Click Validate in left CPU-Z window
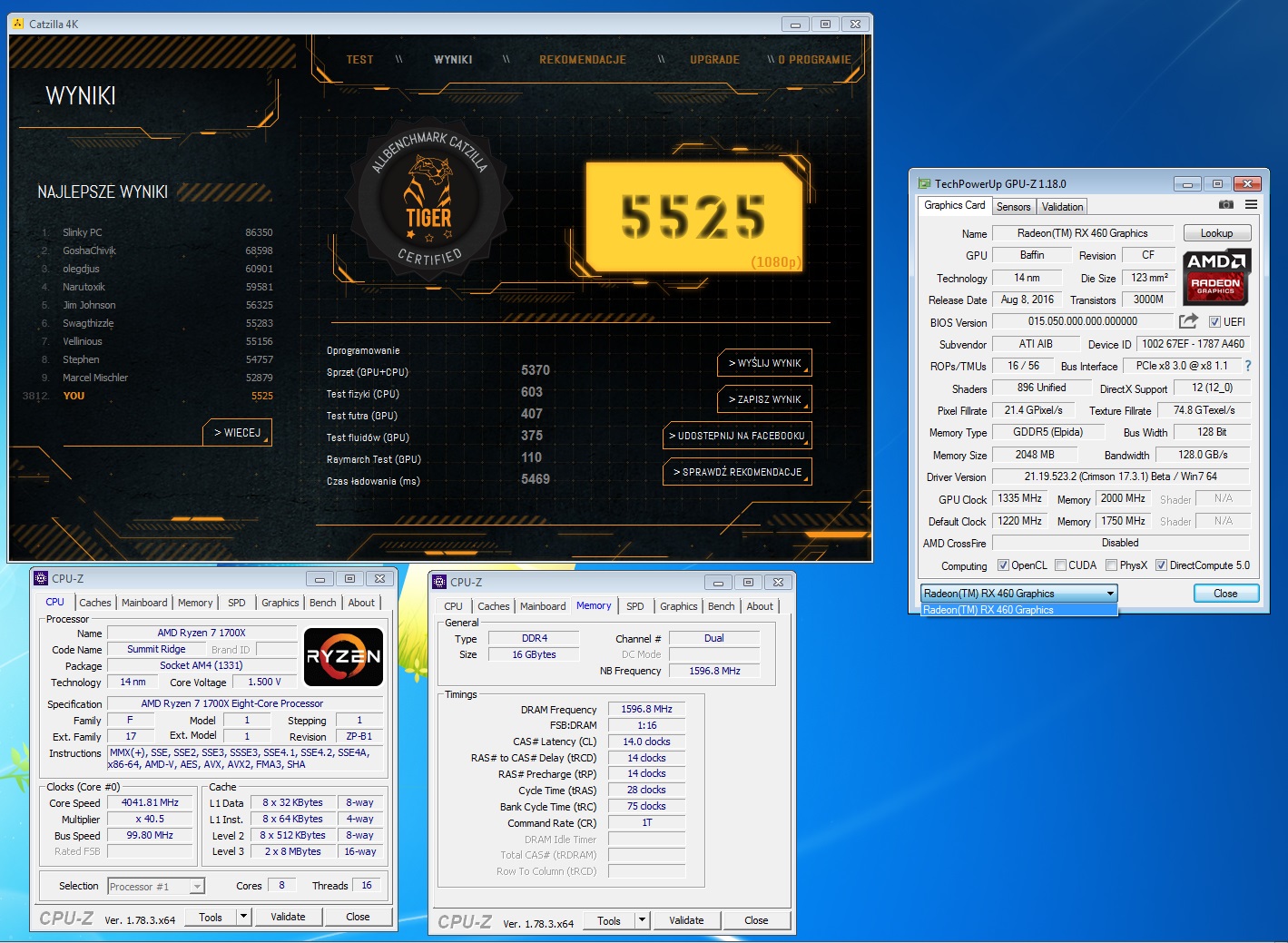Viewport: 1288px width, 943px height. click(x=288, y=917)
